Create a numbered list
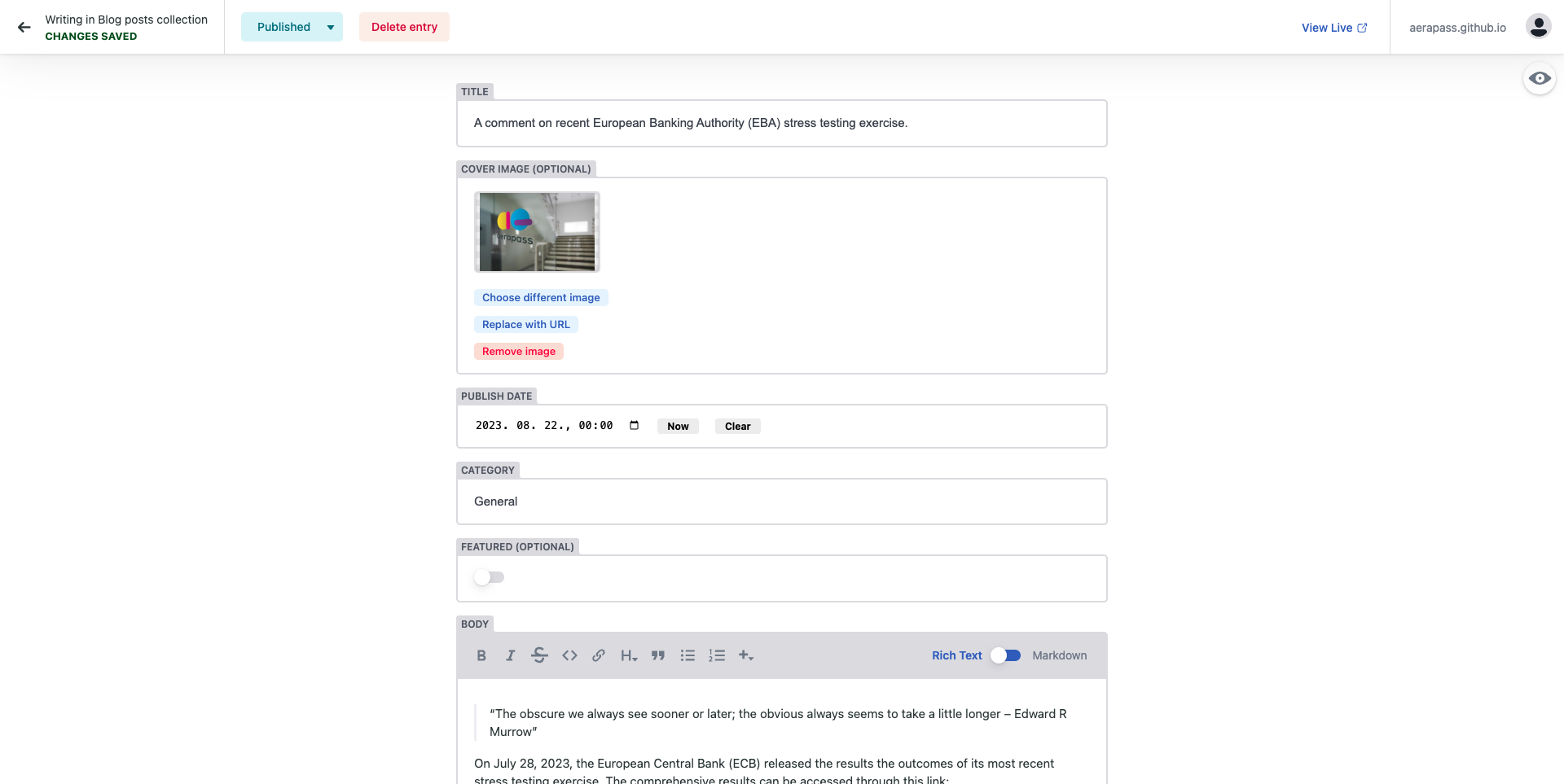This screenshot has width=1564, height=784. pyautogui.click(x=717, y=655)
